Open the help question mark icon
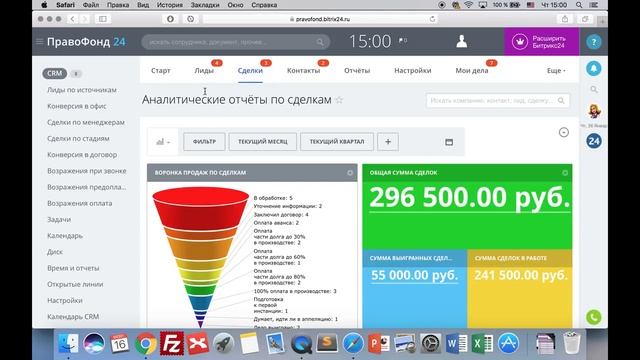 [x=593, y=42]
